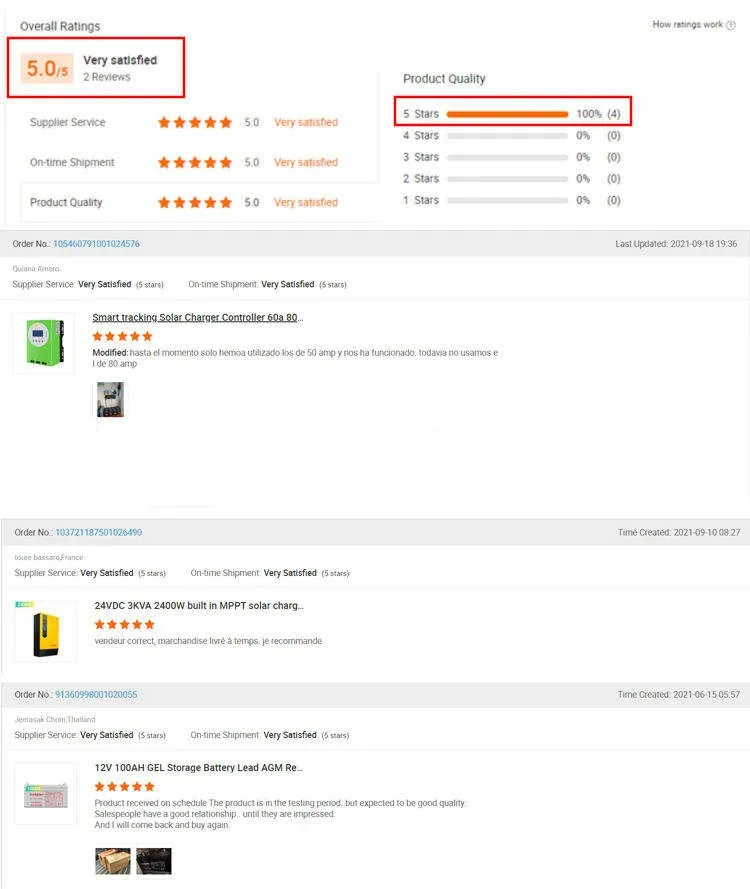Click the Product Quality rating row

(x=198, y=202)
